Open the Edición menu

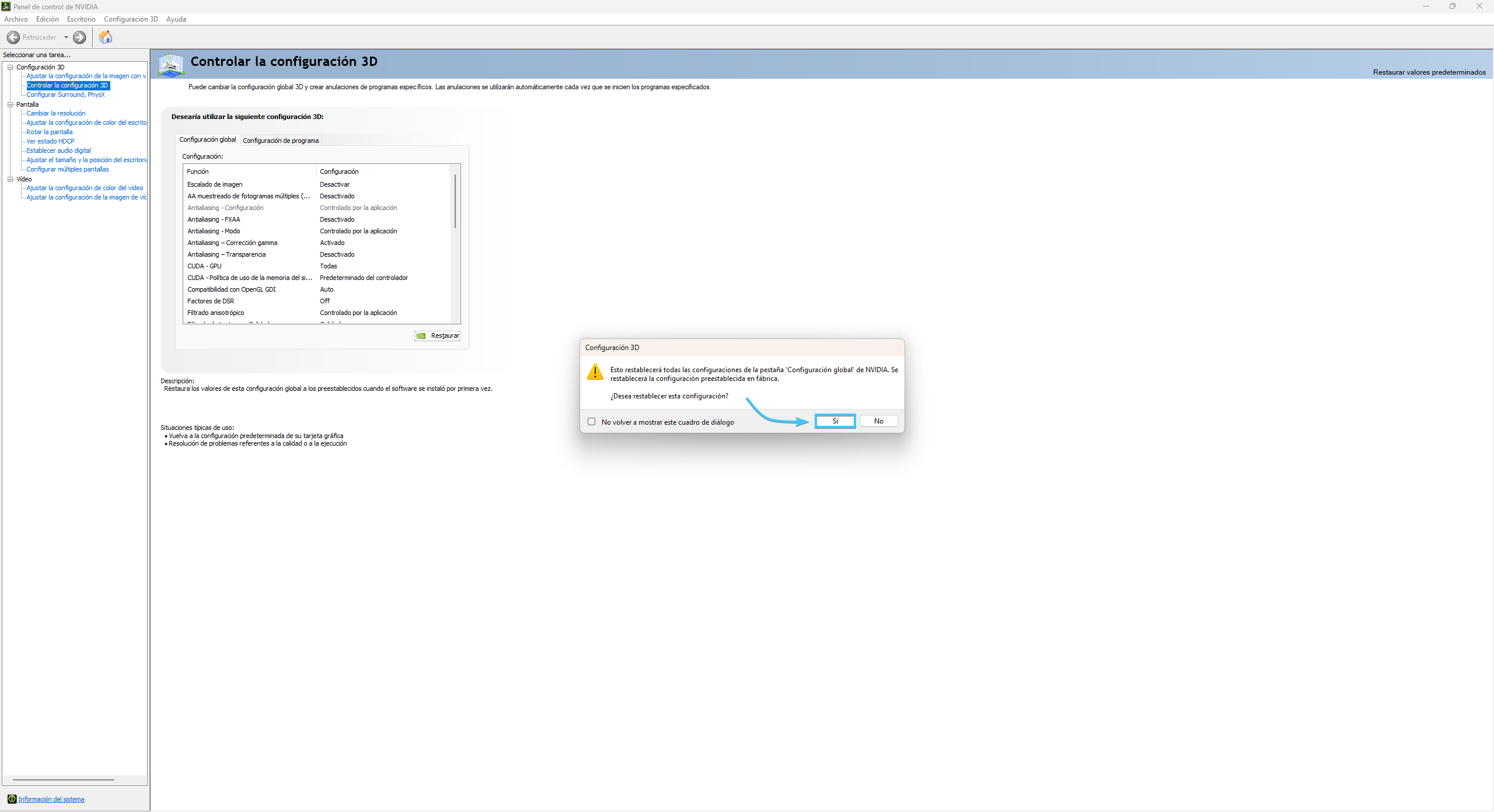click(47, 19)
